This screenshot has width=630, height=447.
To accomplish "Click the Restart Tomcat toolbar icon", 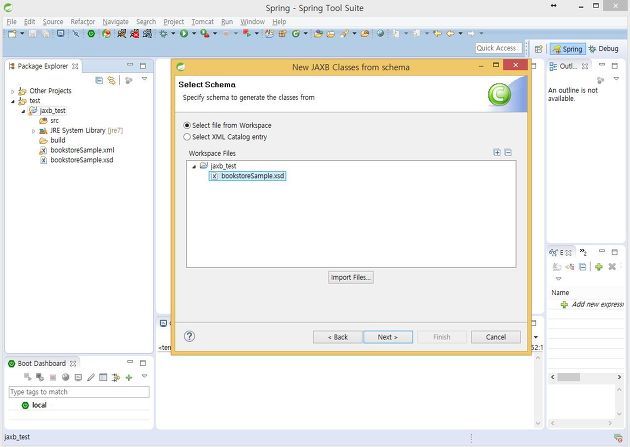I will (147, 34).
